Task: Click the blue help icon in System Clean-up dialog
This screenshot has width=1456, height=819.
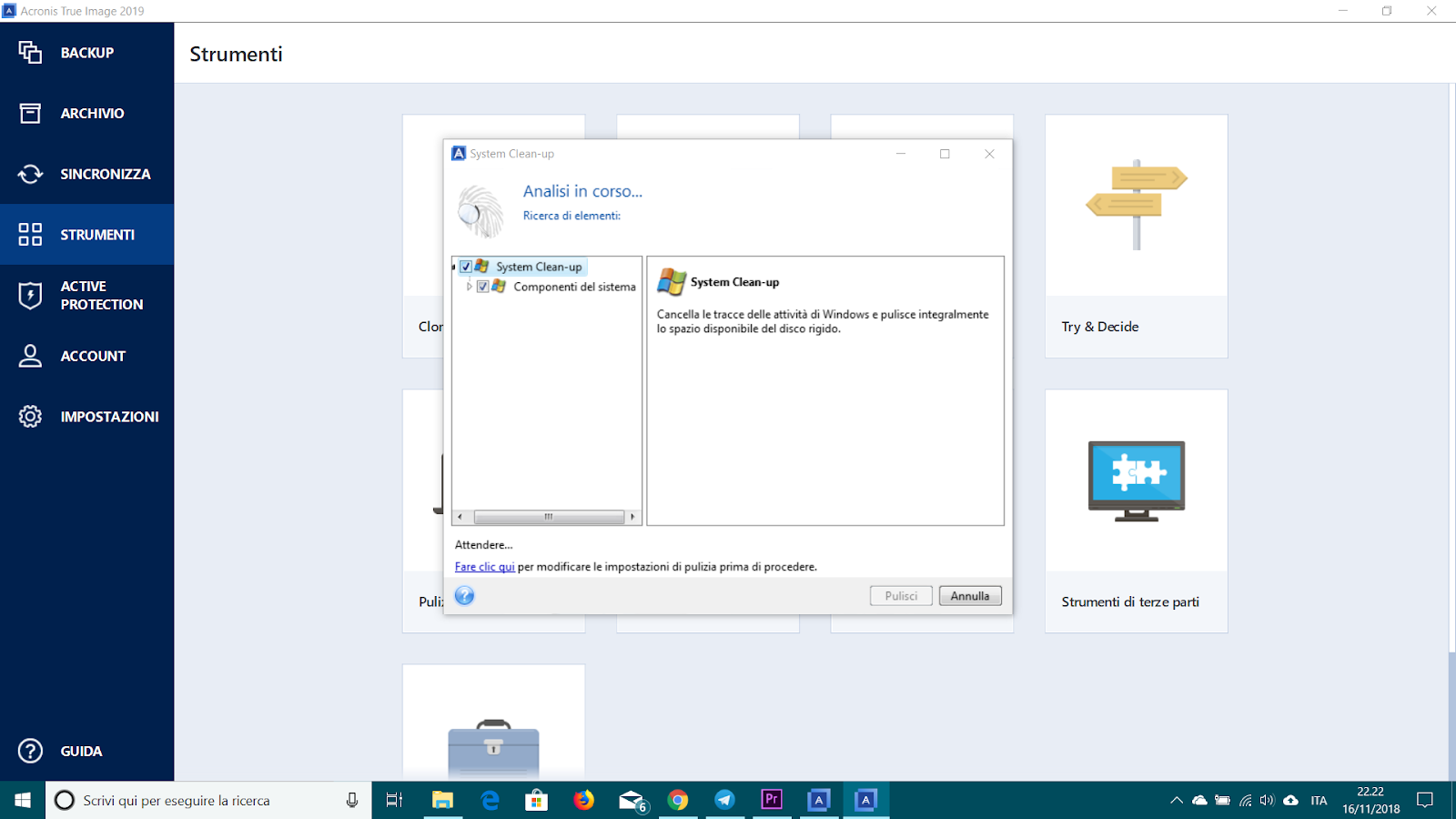Action: coord(464,595)
